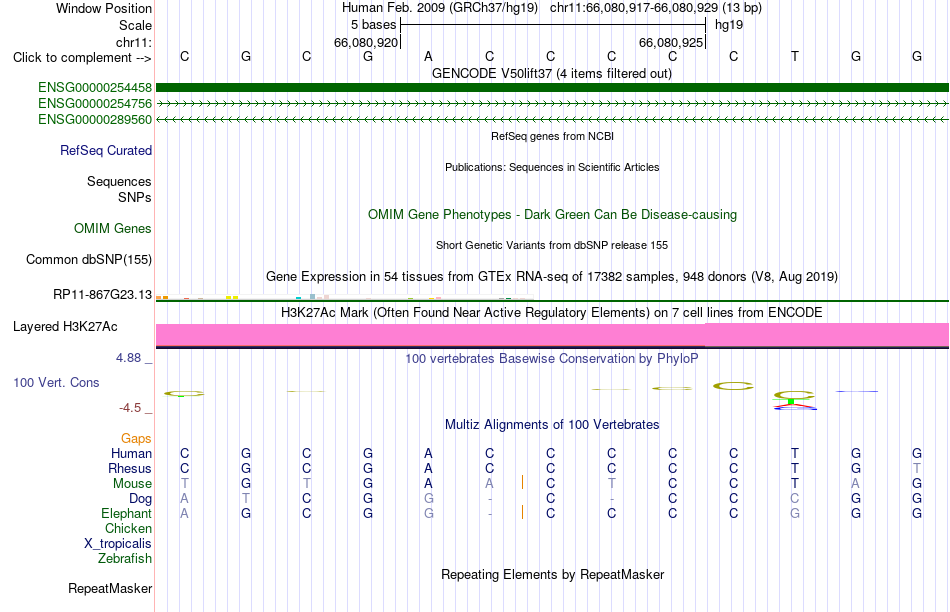The height and width of the screenshot is (612, 950).
Task: Click the Window Position label
Action: pyautogui.click(x=104, y=8)
